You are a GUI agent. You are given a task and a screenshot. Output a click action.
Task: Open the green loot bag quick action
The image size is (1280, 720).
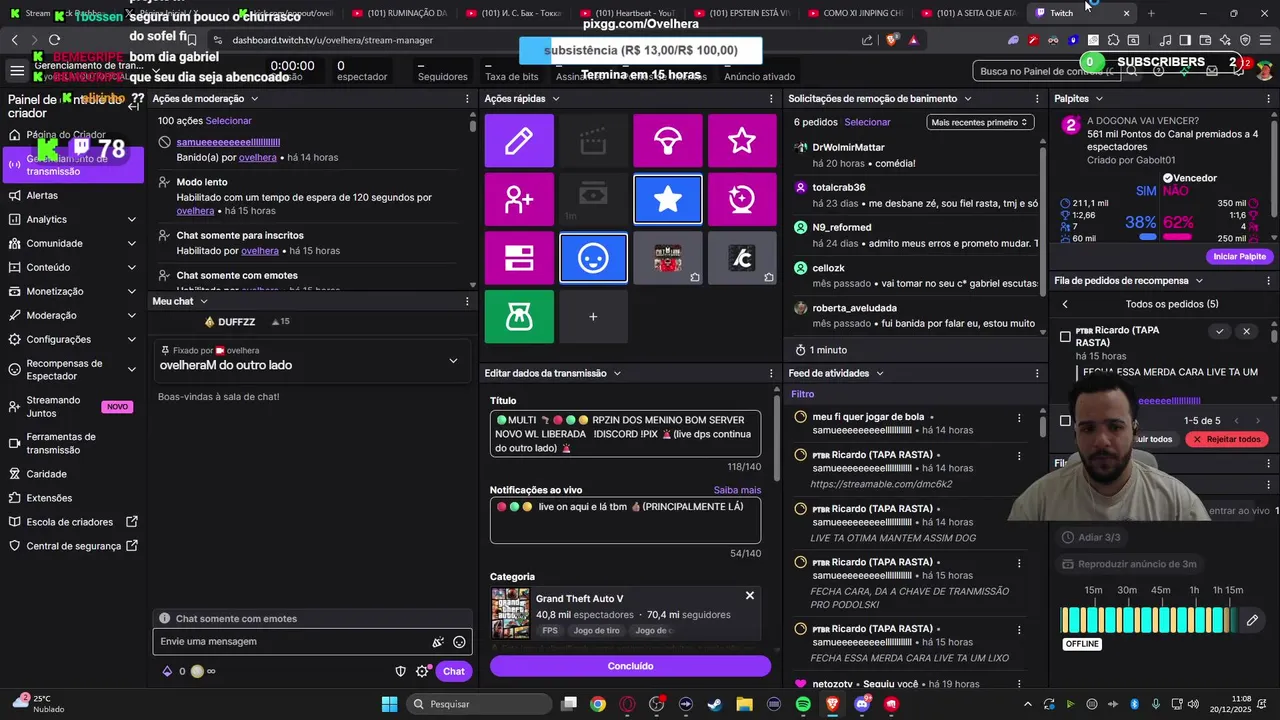click(x=519, y=316)
